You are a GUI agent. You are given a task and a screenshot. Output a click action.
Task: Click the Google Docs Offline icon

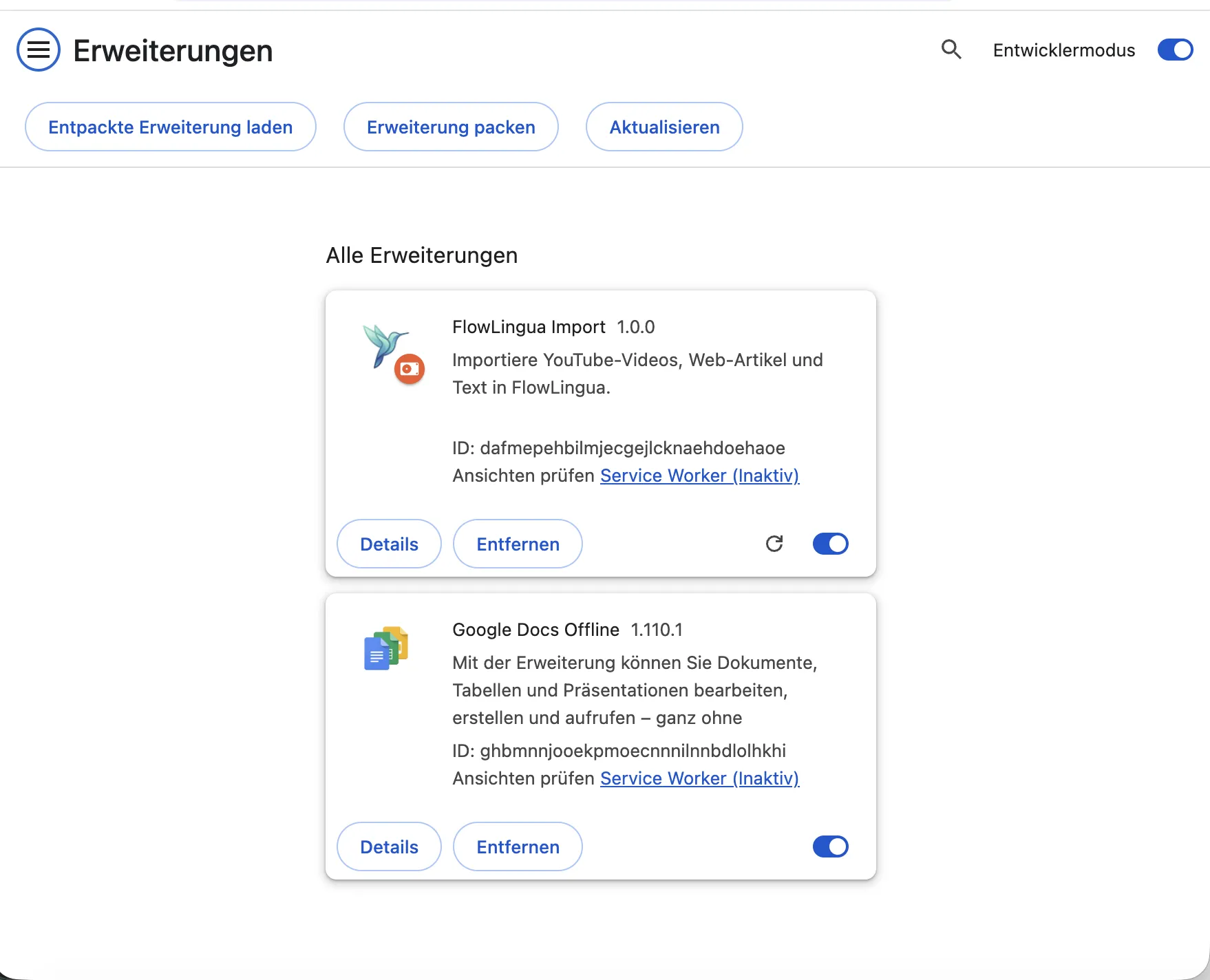click(x=386, y=648)
